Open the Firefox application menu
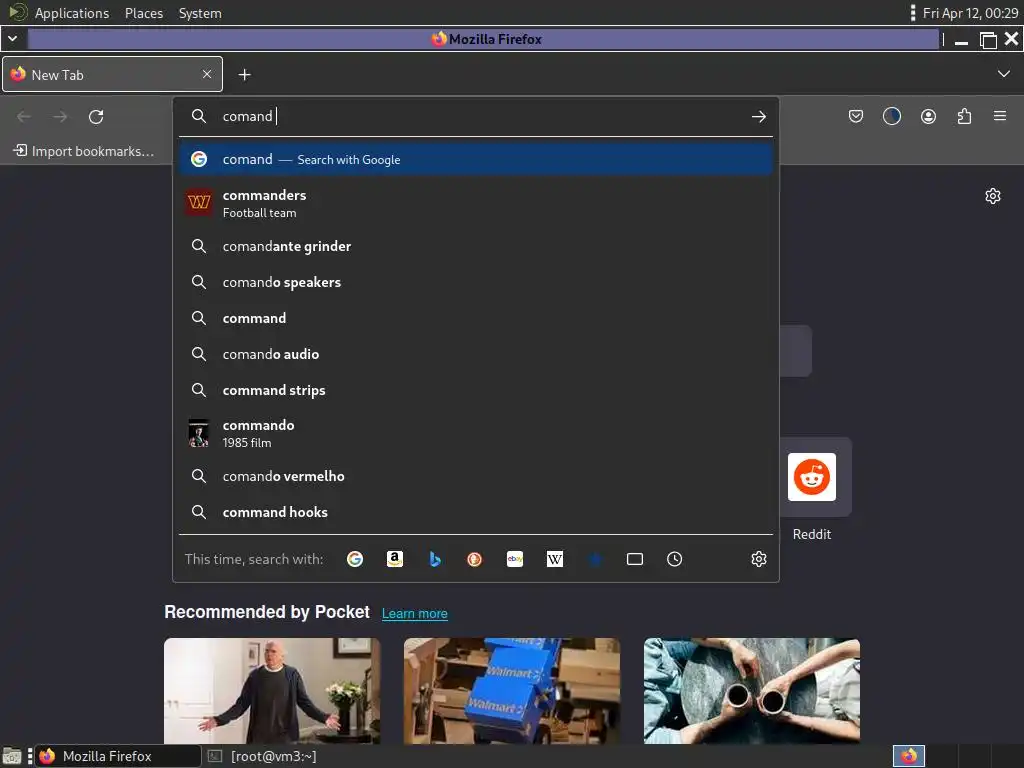This screenshot has width=1024, height=768. click(1000, 116)
